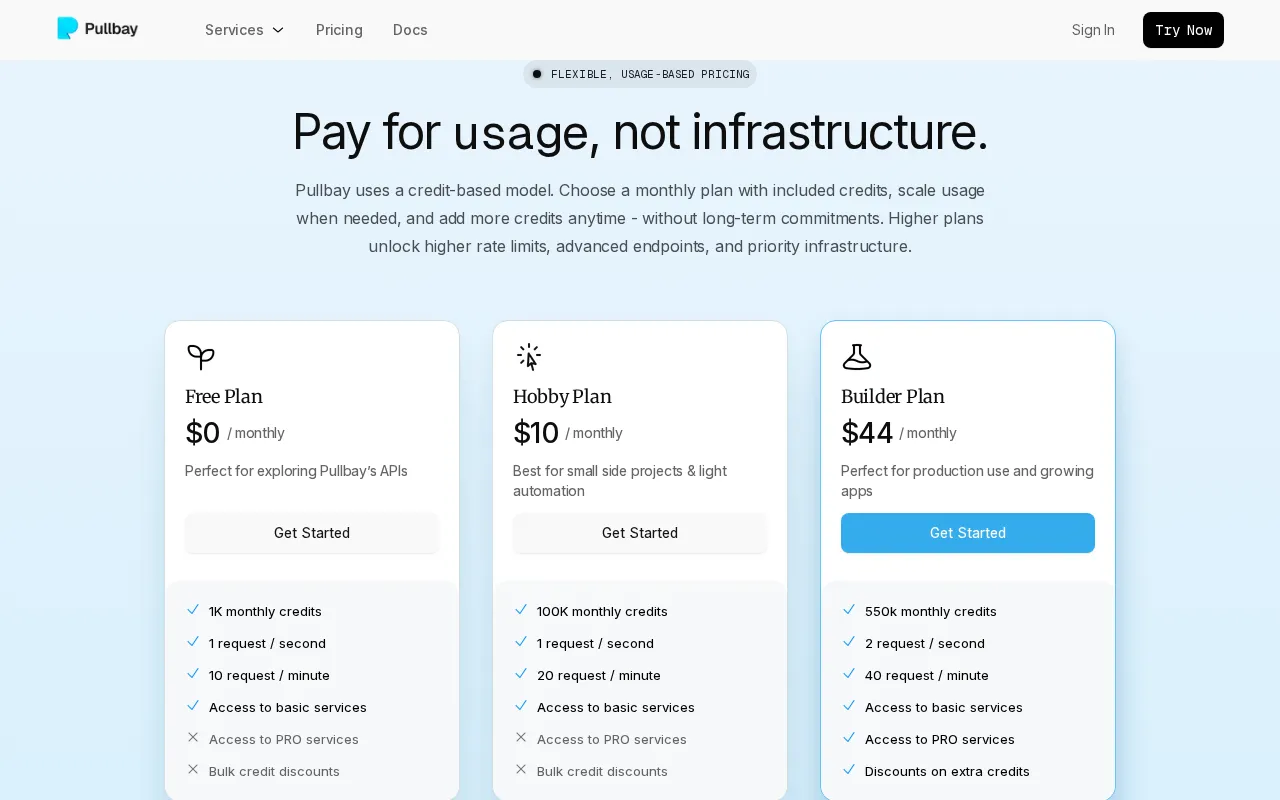
Task: Click the Pullbay logo icon
Action: click(67, 29)
